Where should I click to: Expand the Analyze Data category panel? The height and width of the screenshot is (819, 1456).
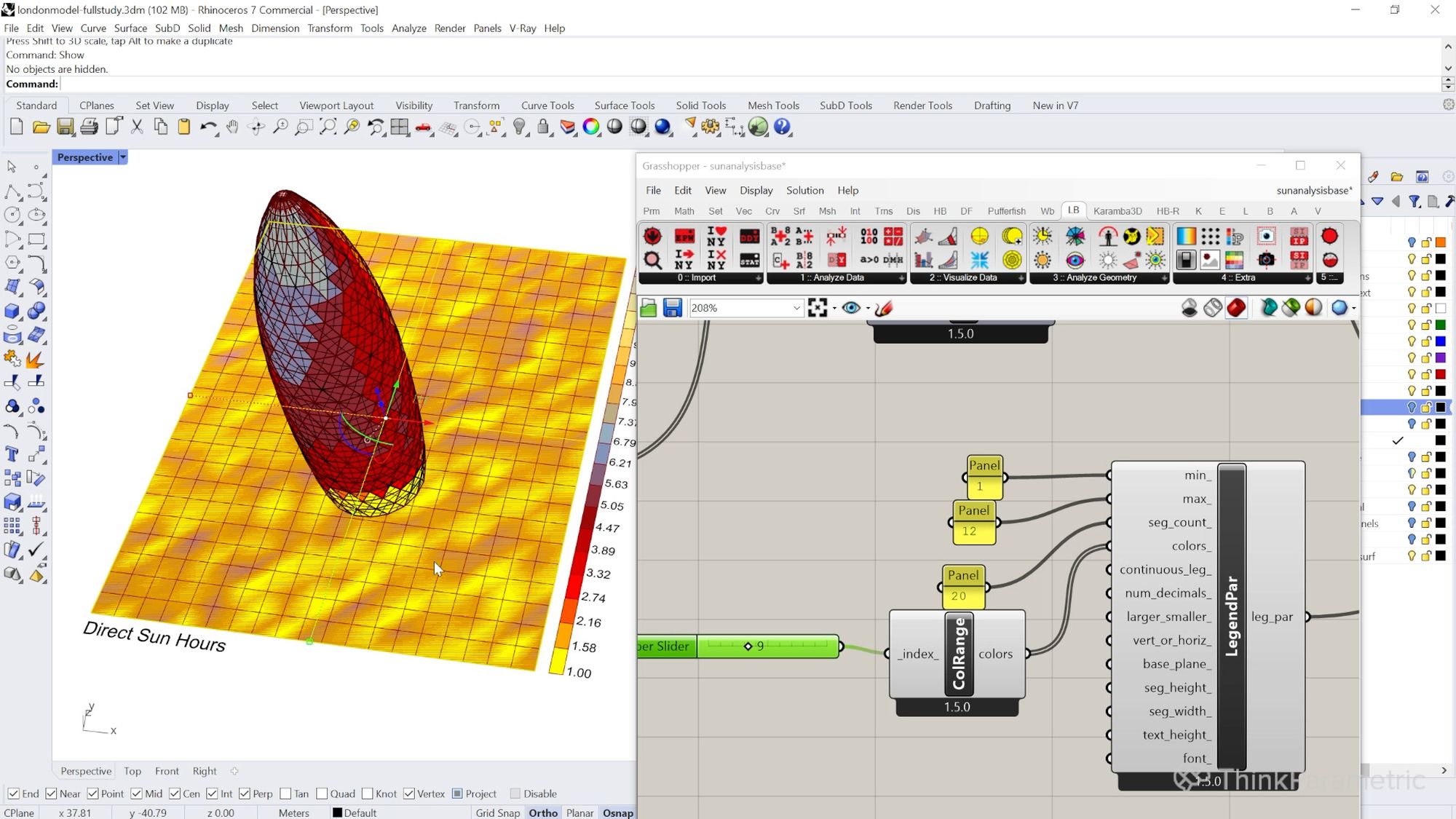point(901,278)
